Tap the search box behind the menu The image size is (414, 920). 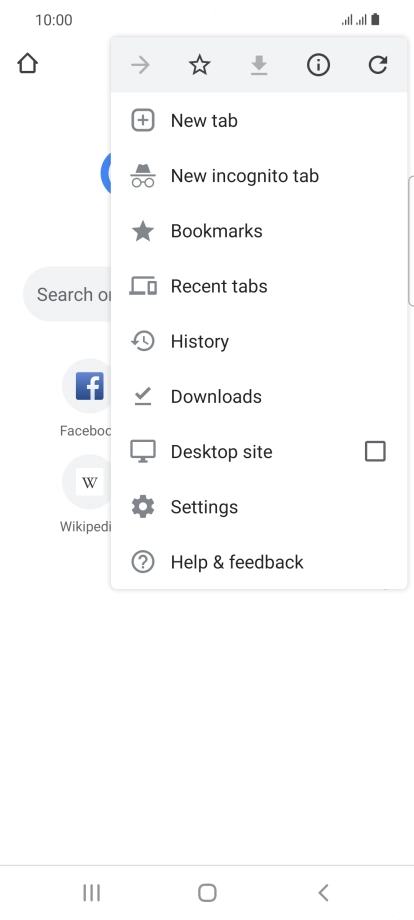pyautogui.click(x=67, y=294)
